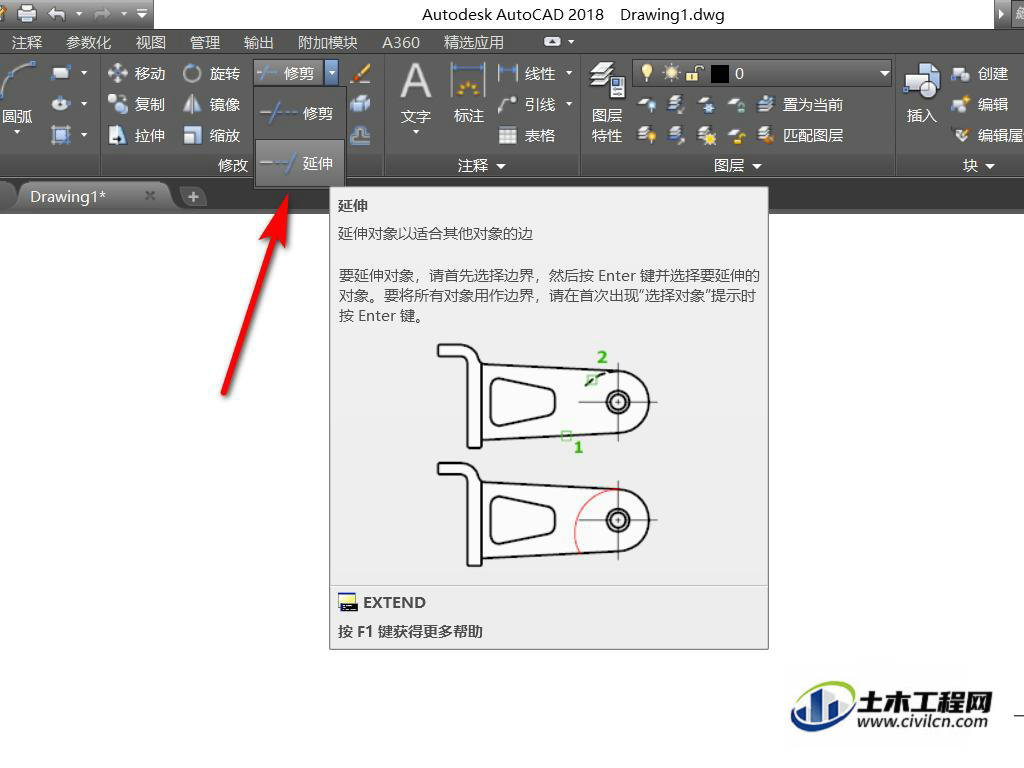The height and width of the screenshot is (768, 1024).
Task: Open the Redo history dropdown arrow
Action: click(123, 14)
